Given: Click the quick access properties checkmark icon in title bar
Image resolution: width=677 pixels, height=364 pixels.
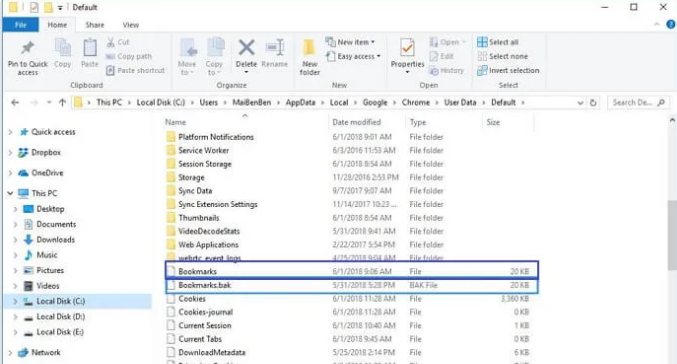Looking at the screenshot, I should coord(34,7).
